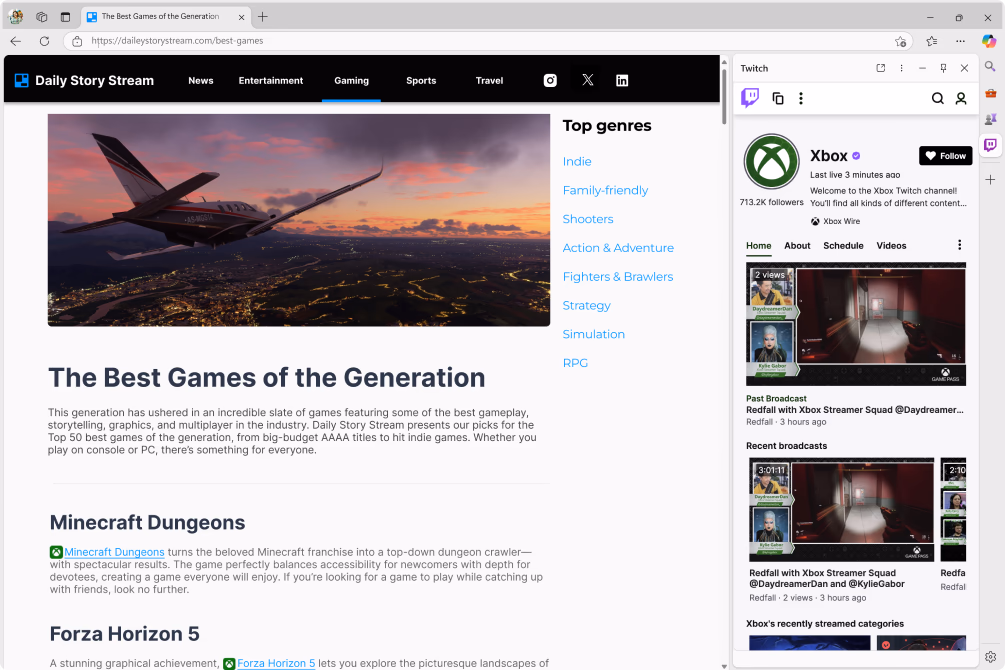Screen dimensions: 1005x670
Task: Open the Family-friendly genre link
Action: (605, 190)
